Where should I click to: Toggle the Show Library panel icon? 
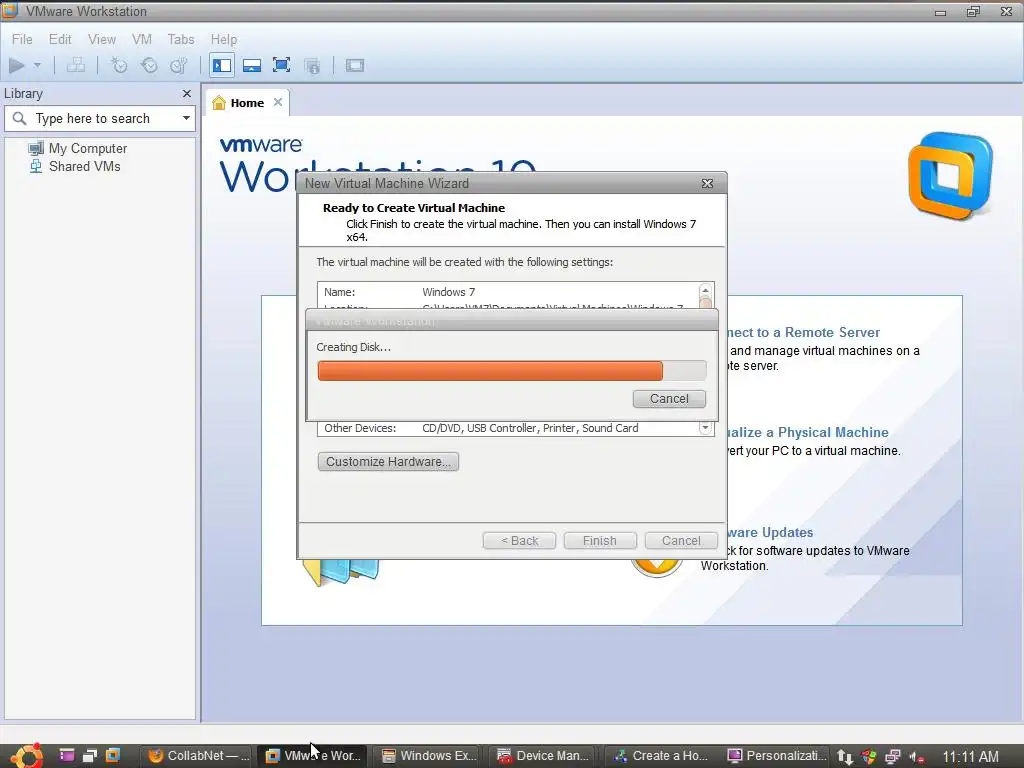point(222,65)
